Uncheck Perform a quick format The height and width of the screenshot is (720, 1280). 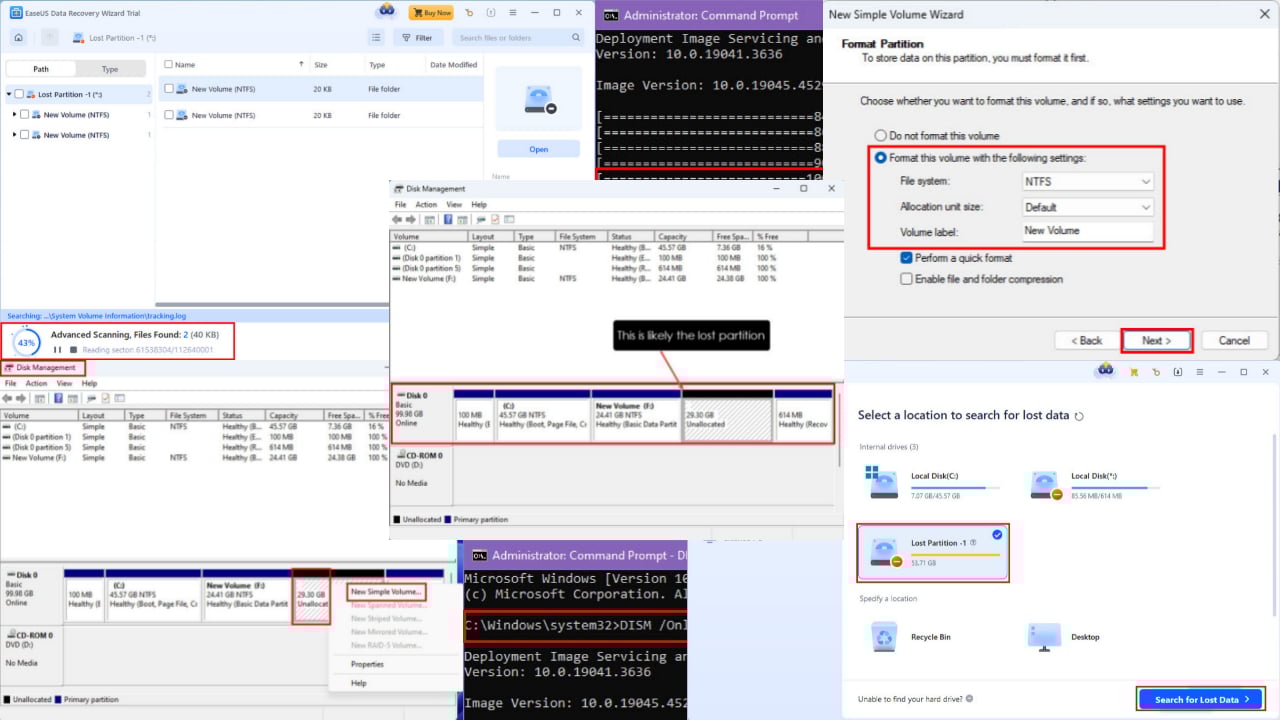906,257
